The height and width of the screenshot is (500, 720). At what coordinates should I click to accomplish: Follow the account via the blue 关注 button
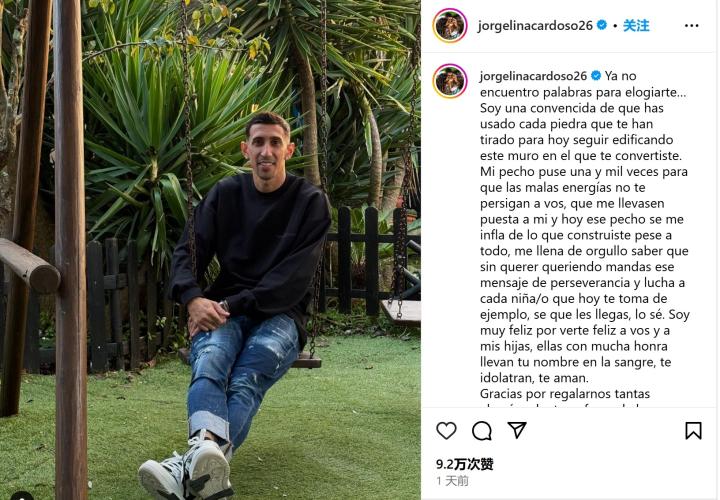[636, 26]
